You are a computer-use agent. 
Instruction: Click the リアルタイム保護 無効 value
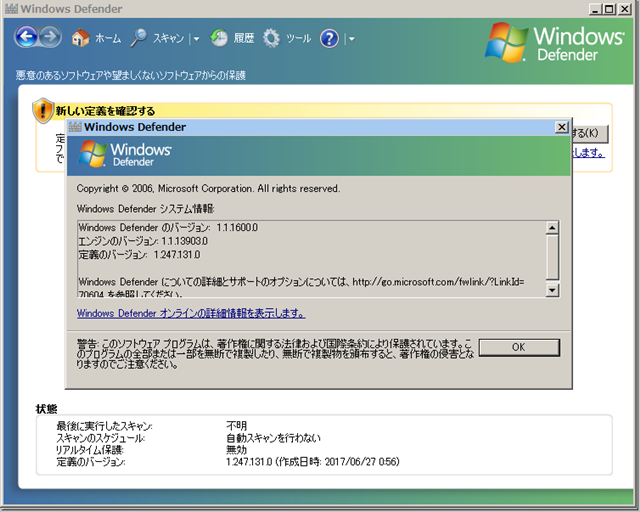point(237,450)
